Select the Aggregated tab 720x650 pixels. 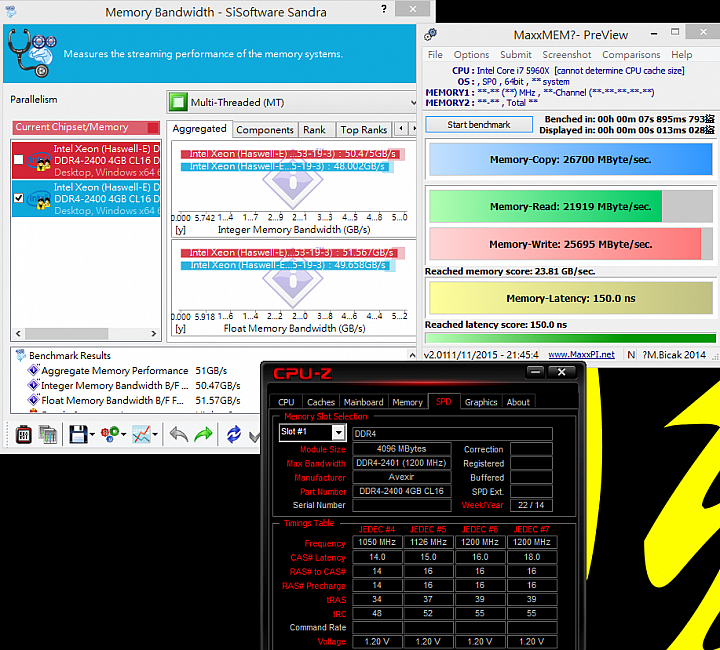(199, 129)
